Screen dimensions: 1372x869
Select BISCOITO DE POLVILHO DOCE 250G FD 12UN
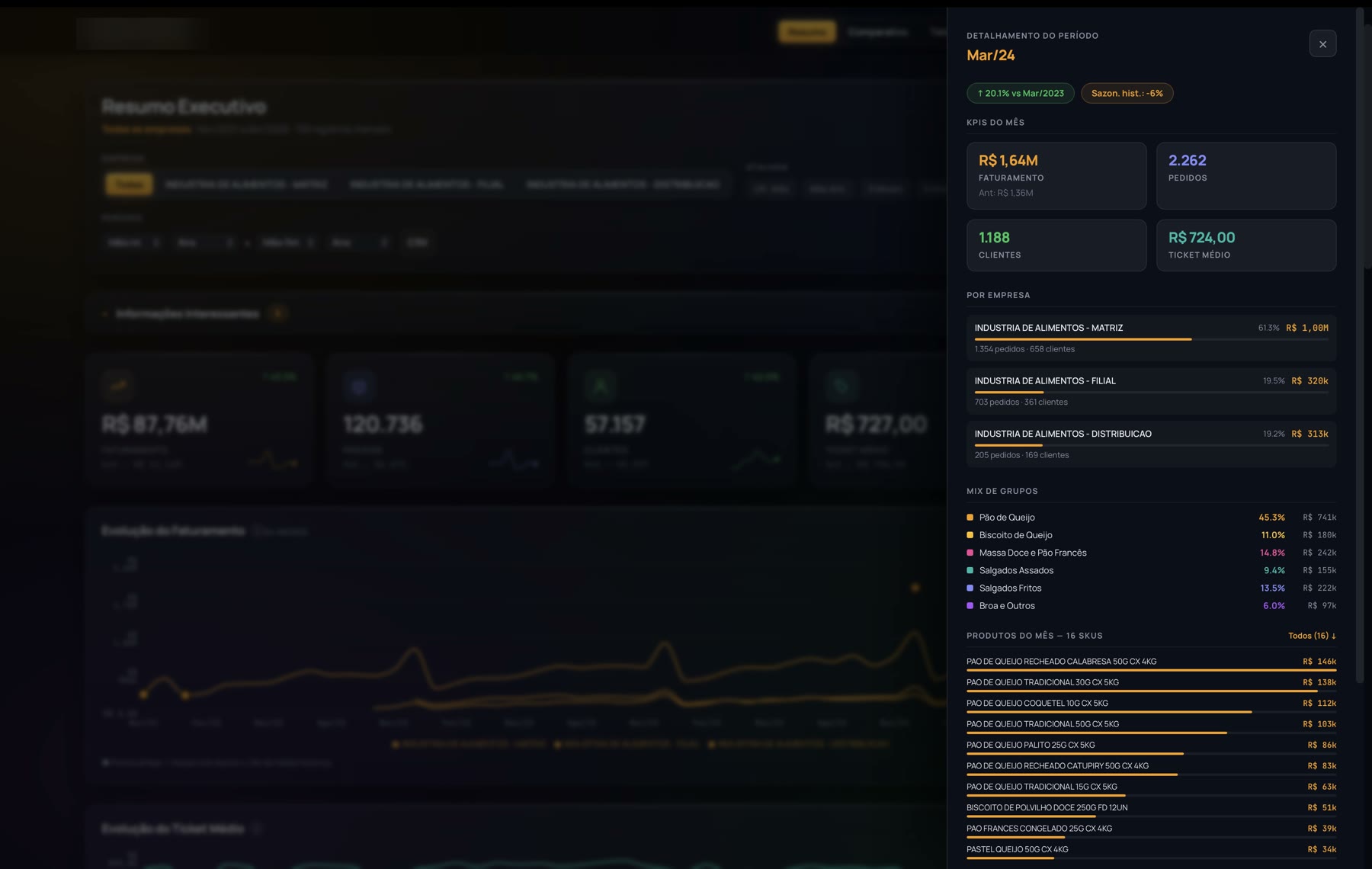point(1151,810)
